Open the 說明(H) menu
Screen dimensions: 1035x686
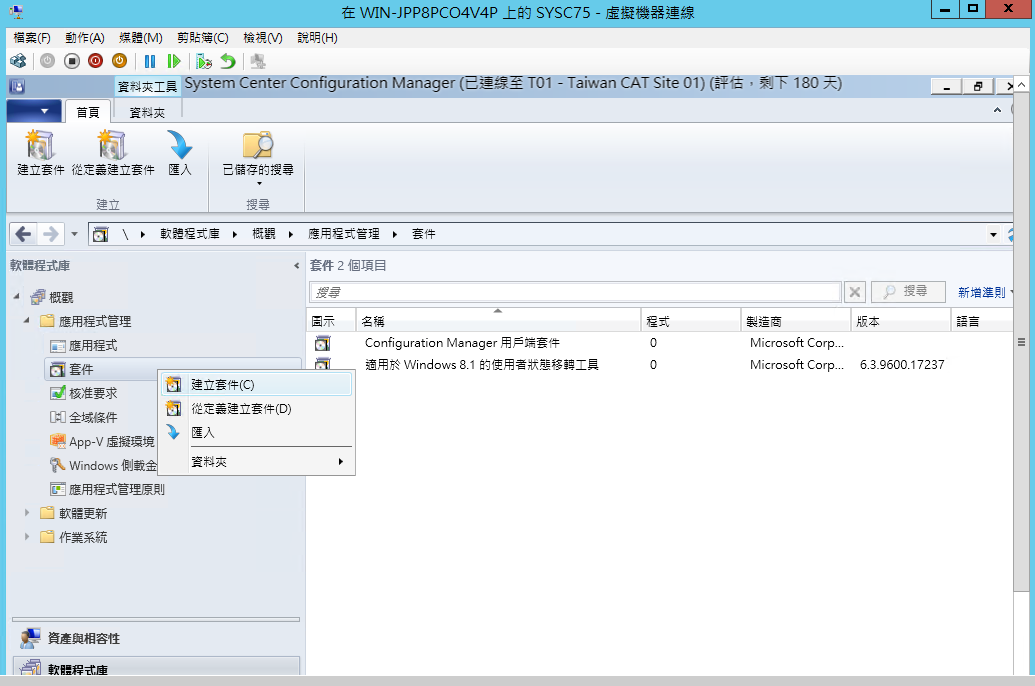click(x=317, y=38)
